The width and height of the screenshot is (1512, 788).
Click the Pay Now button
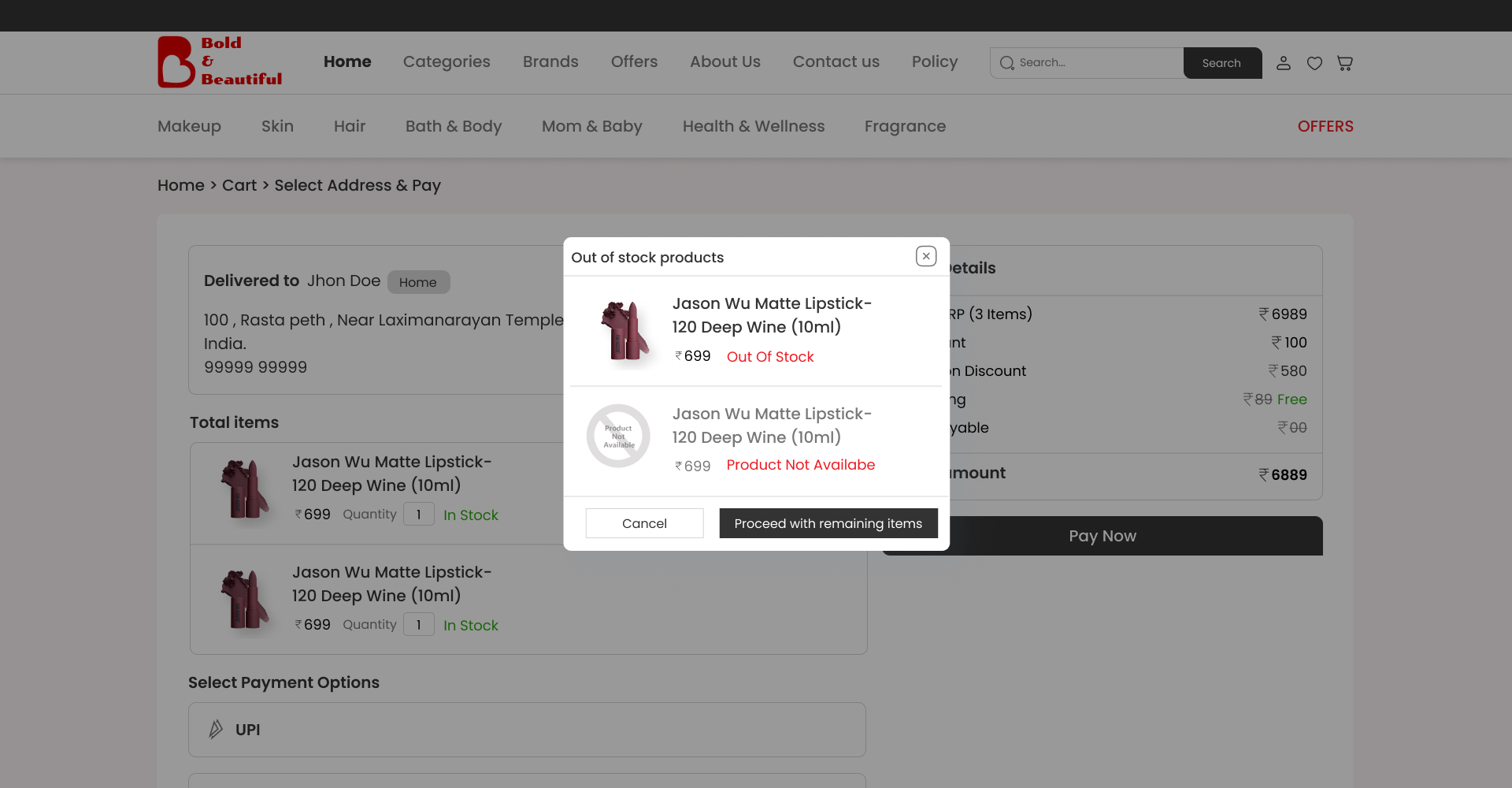pyautogui.click(x=1102, y=536)
